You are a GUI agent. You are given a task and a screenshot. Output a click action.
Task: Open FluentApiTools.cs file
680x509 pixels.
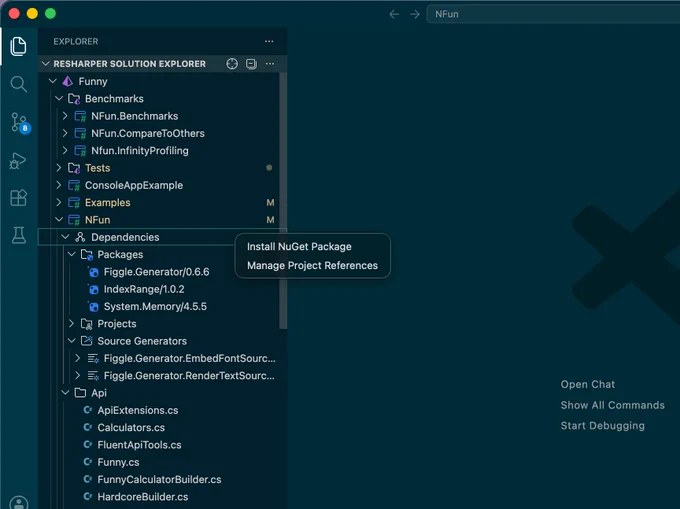tap(139, 445)
